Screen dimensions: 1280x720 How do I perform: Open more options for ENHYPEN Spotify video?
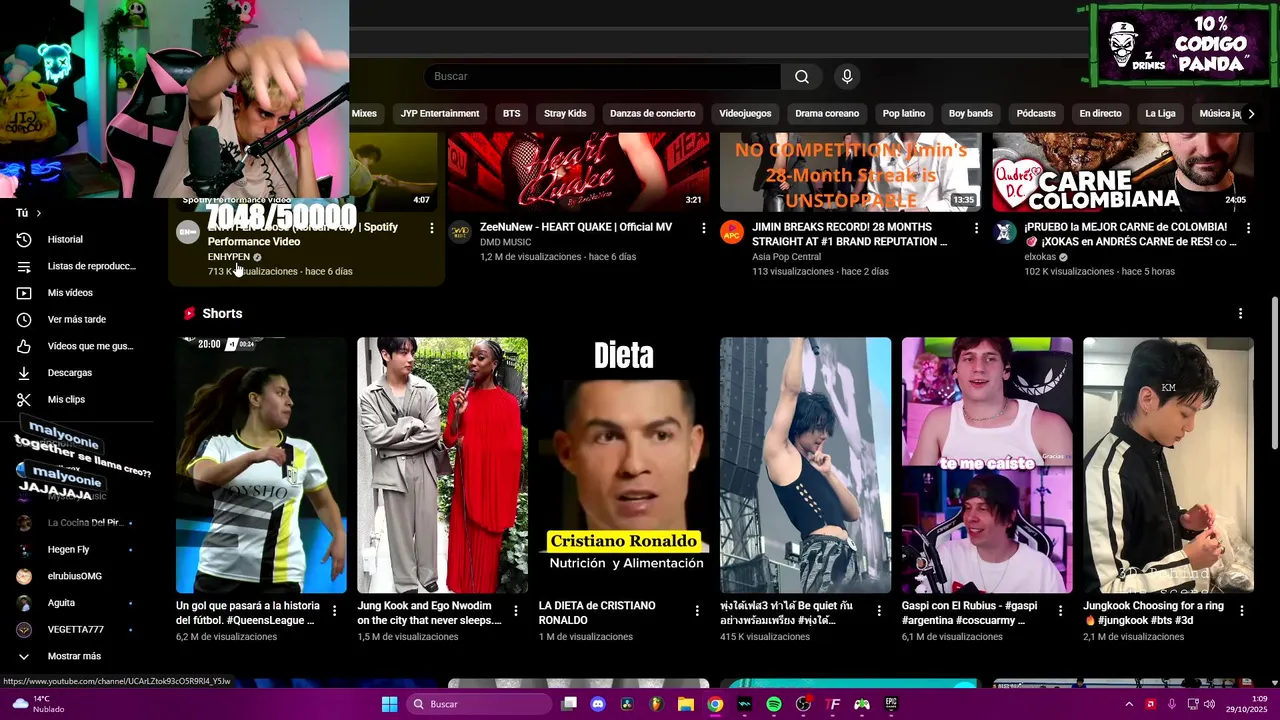point(432,229)
